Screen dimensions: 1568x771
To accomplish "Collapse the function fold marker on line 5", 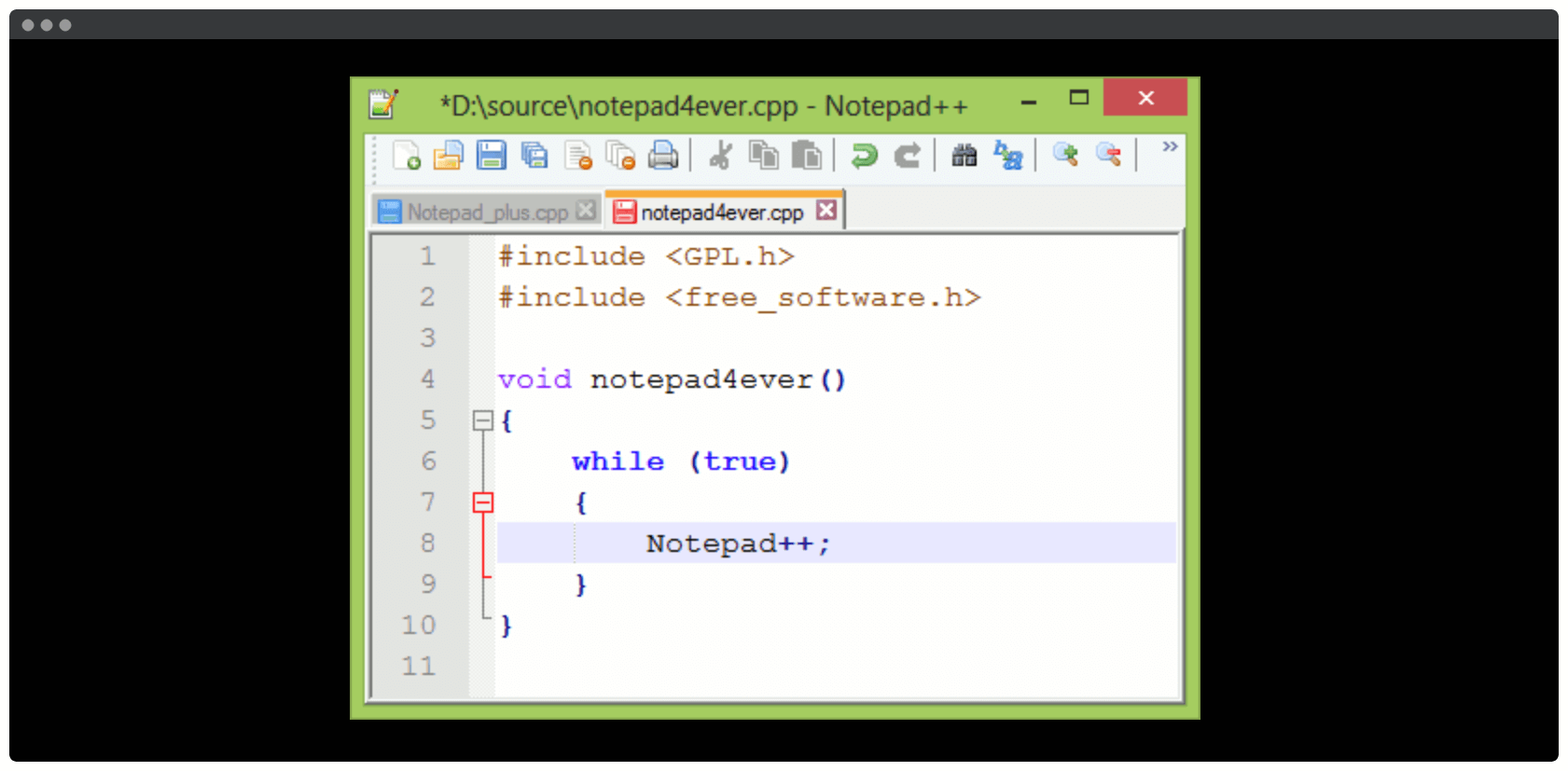I will pos(482,420).
